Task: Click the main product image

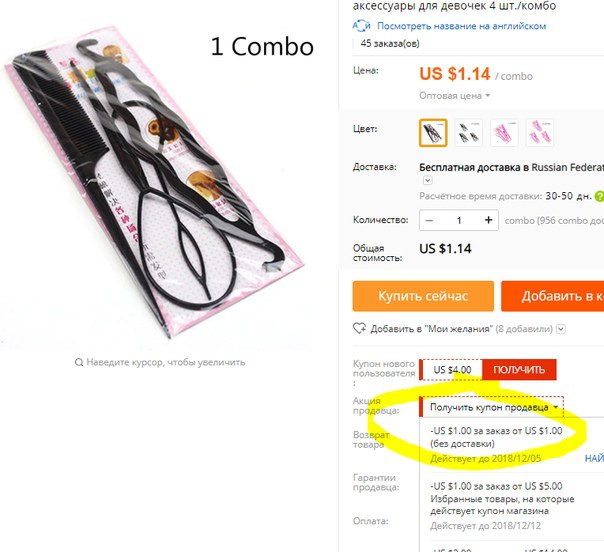Action: pyautogui.click(x=154, y=185)
